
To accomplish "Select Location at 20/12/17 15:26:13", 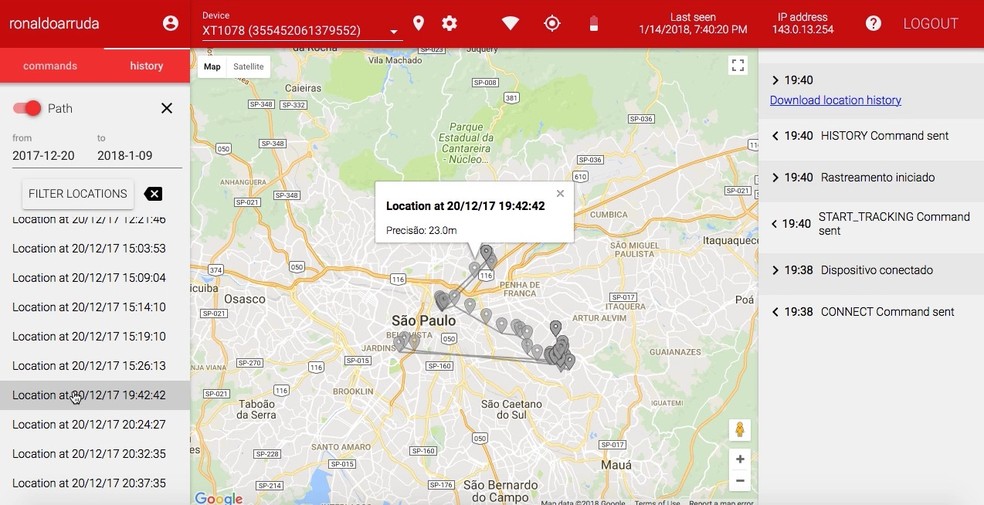I will [x=95, y=366].
